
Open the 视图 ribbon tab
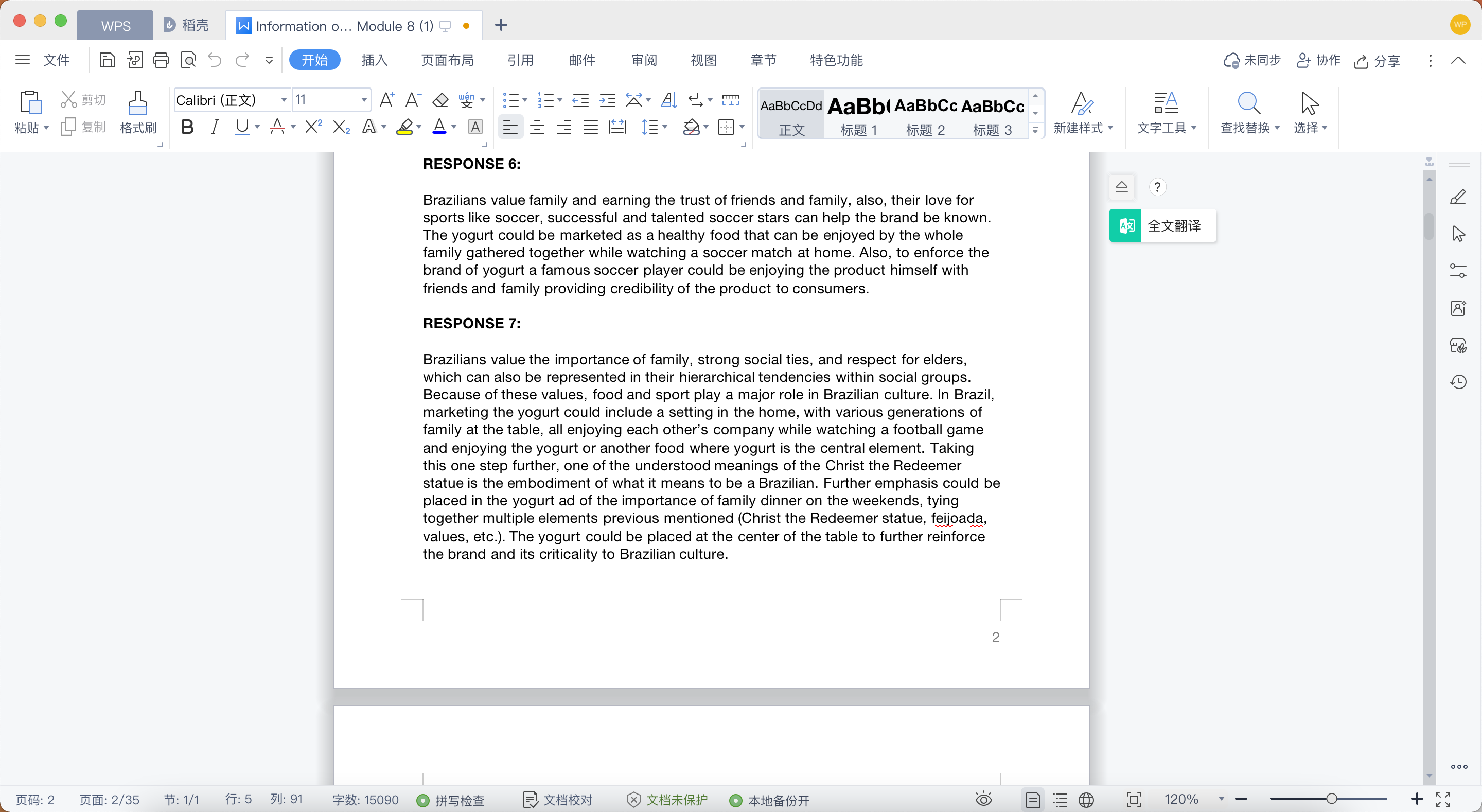[x=703, y=60]
